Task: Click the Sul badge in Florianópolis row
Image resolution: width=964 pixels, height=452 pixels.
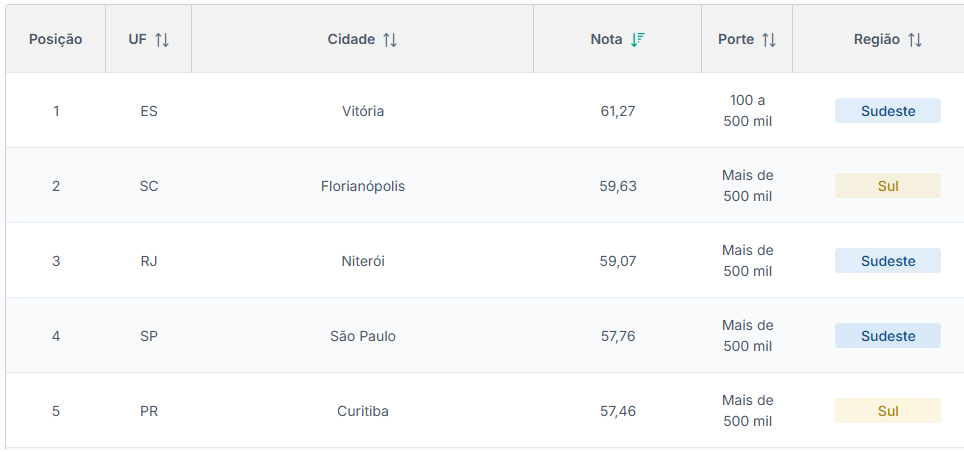Action: point(888,186)
